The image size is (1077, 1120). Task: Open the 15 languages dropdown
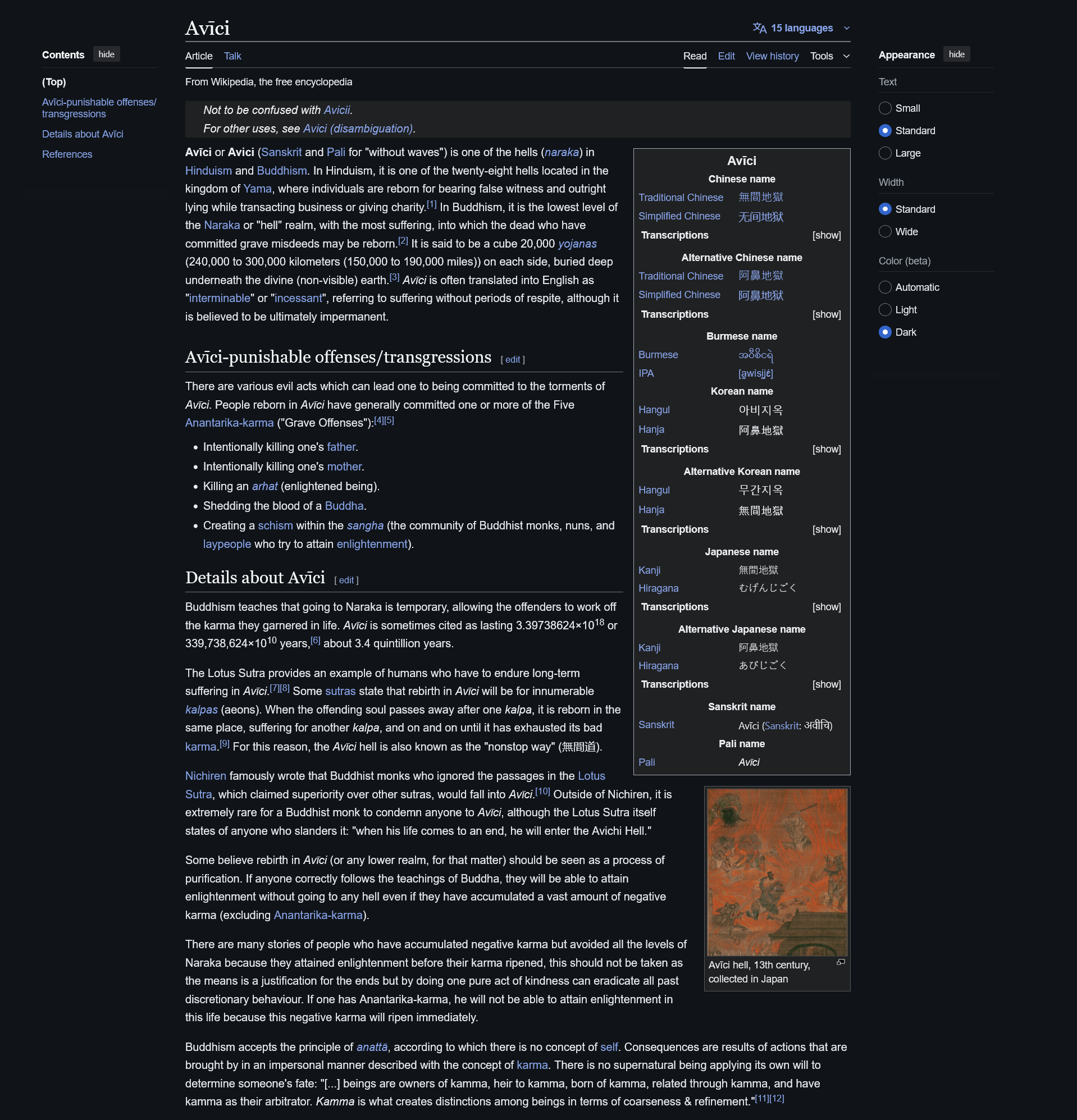801,28
